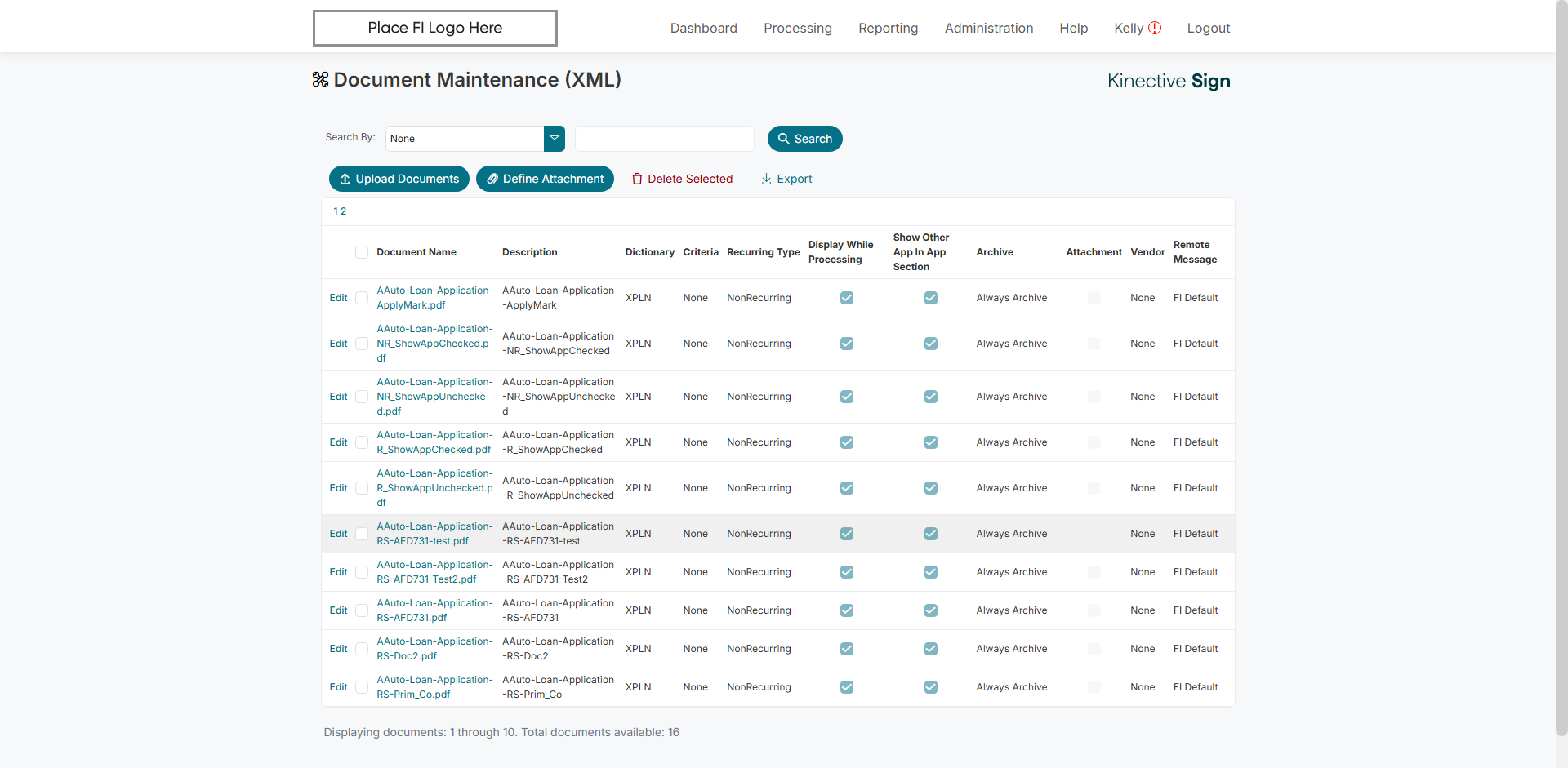Viewport: 1568px width, 768px height.
Task: Click the Document Maintenance title icon
Action: click(x=320, y=80)
